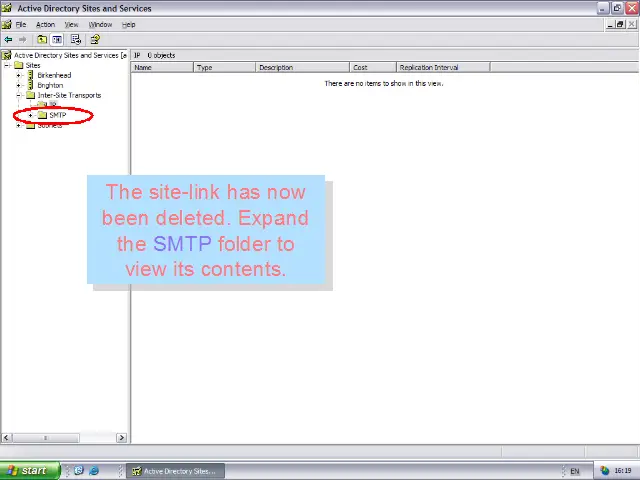Click the Inter-Site Transports folder icon
This screenshot has width=640, height=480.
click(x=31, y=95)
